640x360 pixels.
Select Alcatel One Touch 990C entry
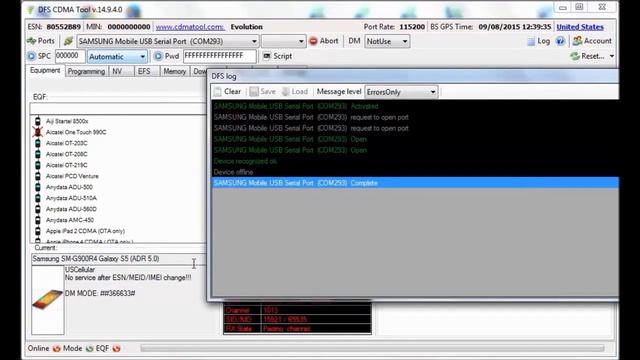[x=76, y=132]
